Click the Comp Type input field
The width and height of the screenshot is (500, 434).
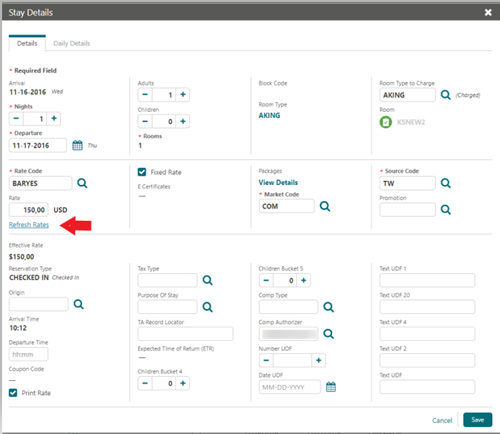[289, 307]
